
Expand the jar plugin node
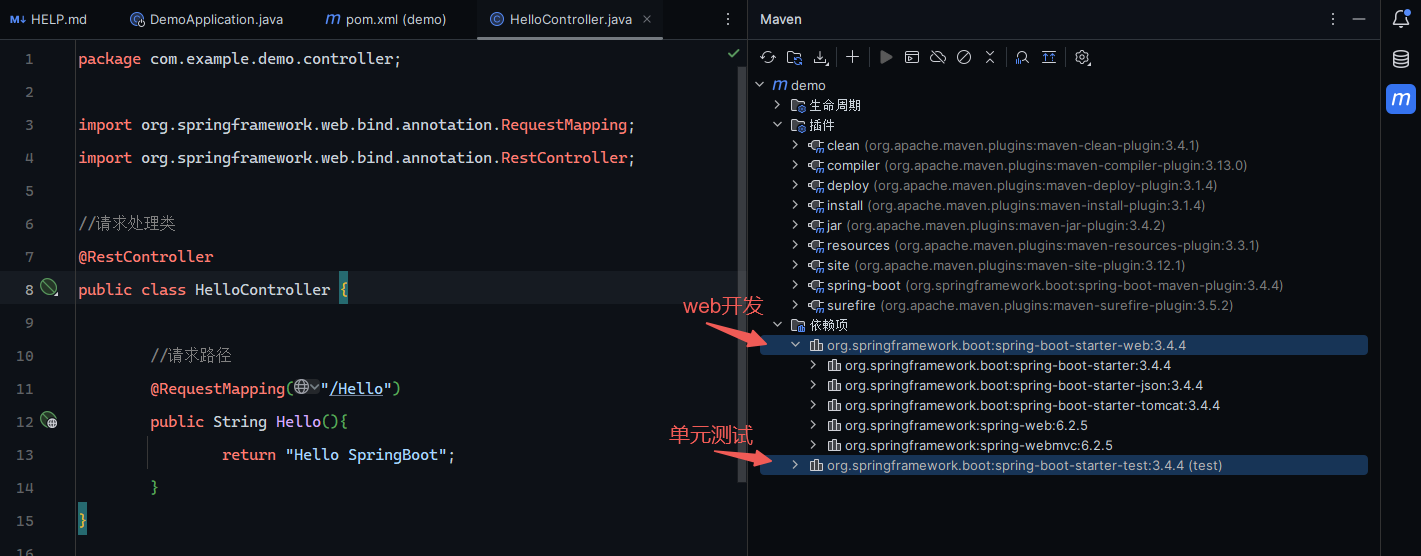point(796,225)
